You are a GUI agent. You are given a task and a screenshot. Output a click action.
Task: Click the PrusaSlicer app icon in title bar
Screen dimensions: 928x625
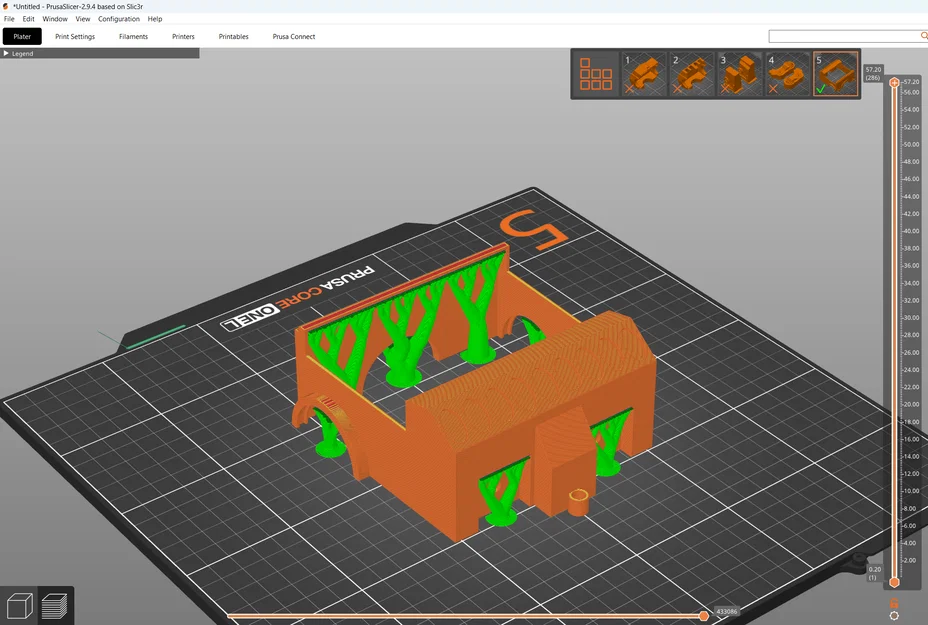pyautogui.click(x=5, y=6)
